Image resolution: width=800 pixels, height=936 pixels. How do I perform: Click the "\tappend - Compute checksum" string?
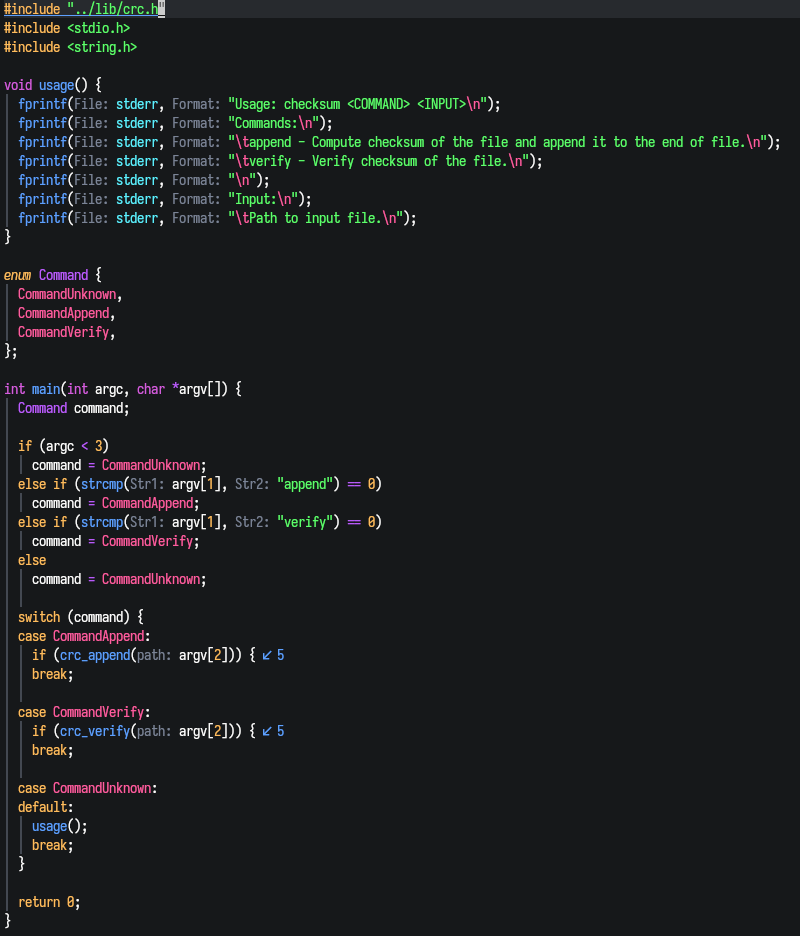tap(497, 142)
